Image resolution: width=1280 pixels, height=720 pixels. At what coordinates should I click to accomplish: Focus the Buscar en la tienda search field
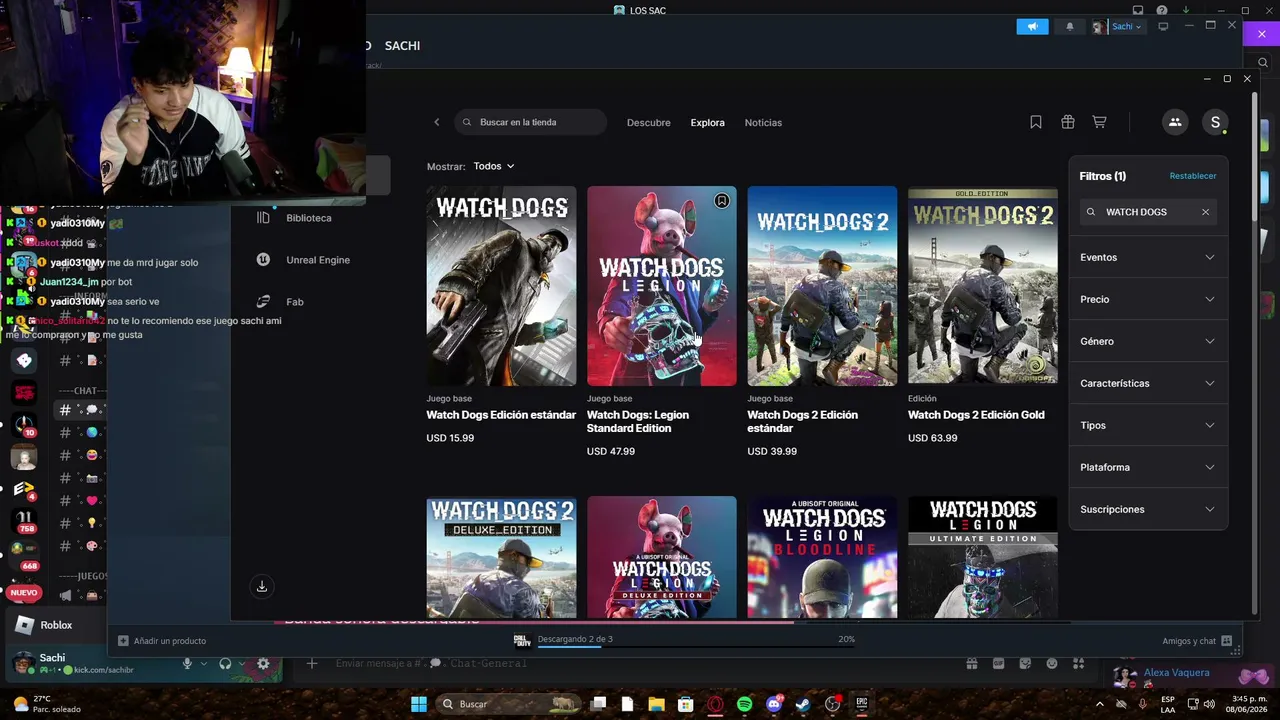530,122
